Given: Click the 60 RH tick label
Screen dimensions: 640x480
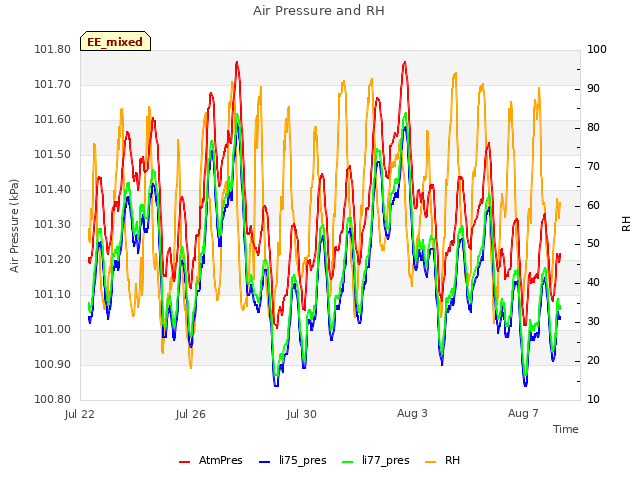Looking at the screenshot, I should pos(593,205).
